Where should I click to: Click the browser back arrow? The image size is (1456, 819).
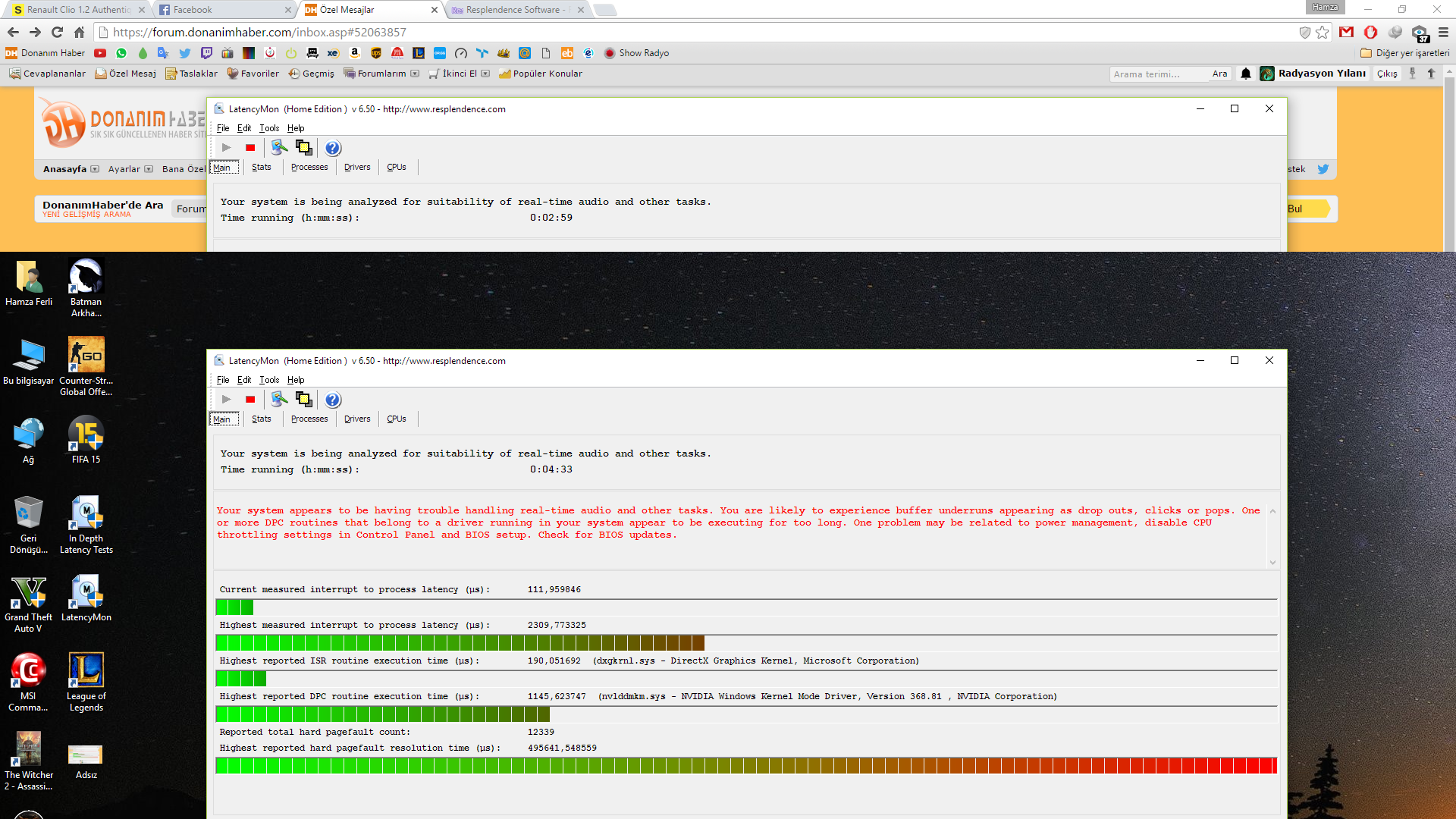pos(13,32)
